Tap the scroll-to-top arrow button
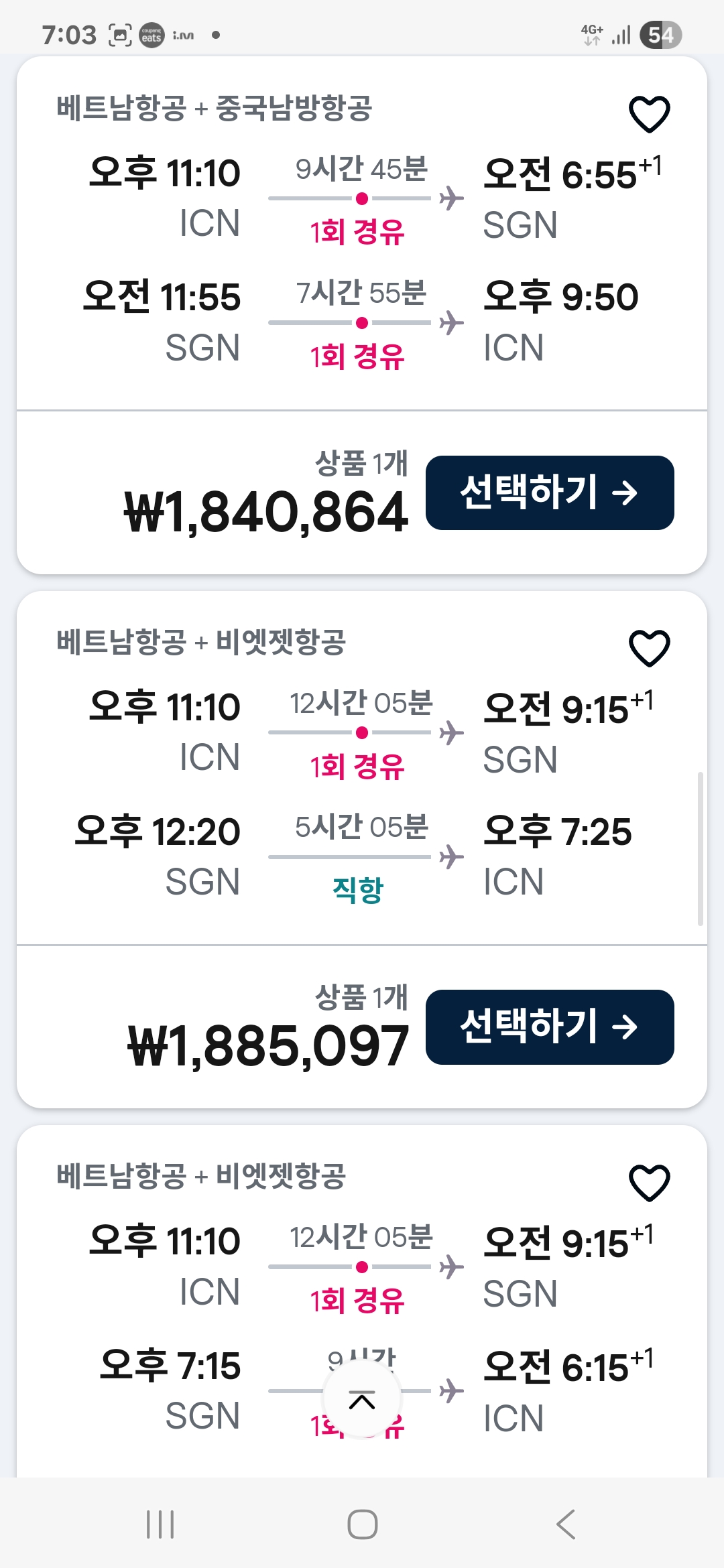Screen dimensions: 724x1568 (x=362, y=1400)
